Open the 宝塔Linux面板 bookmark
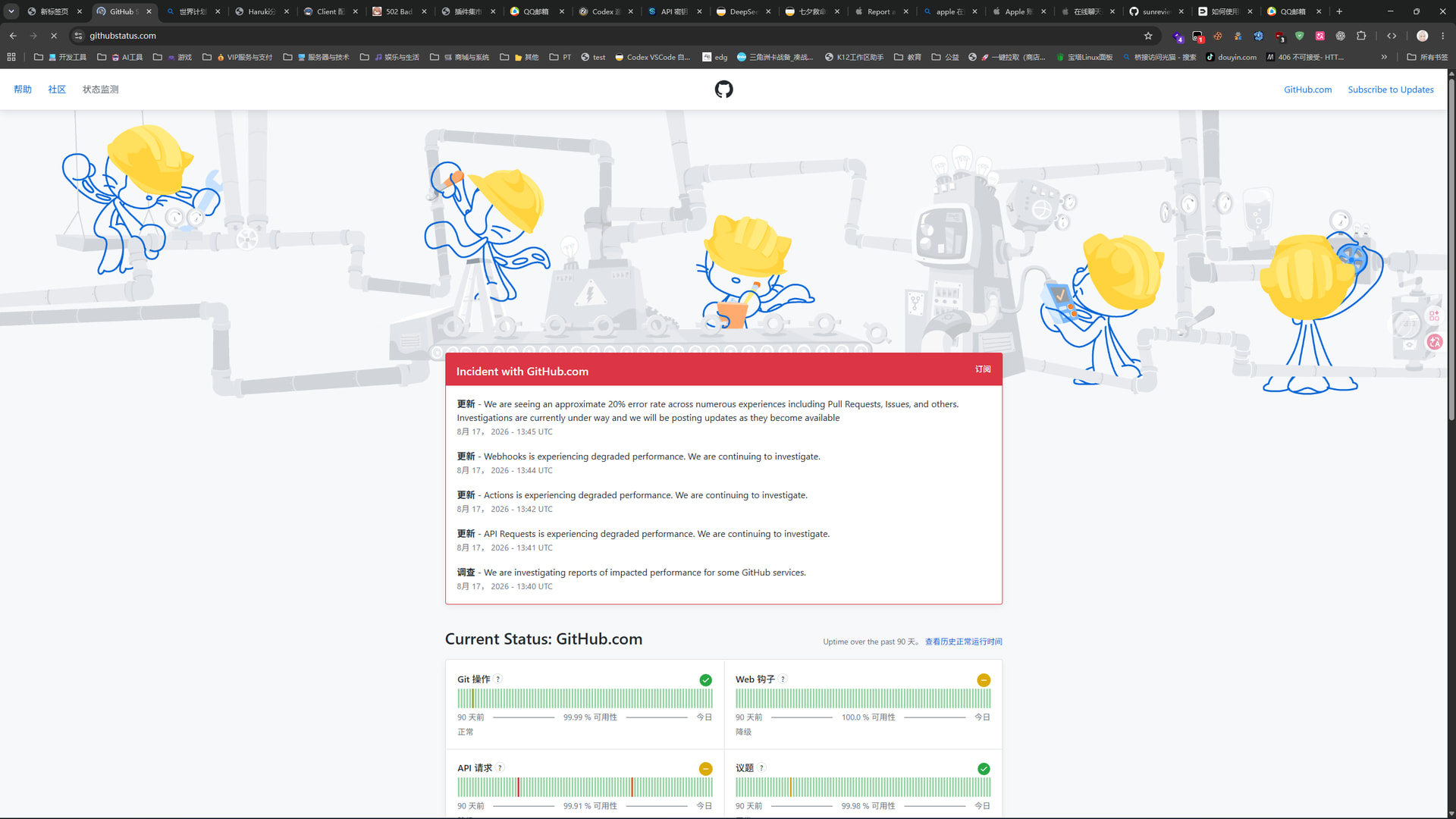This screenshot has width=1456, height=819. point(1084,57)
